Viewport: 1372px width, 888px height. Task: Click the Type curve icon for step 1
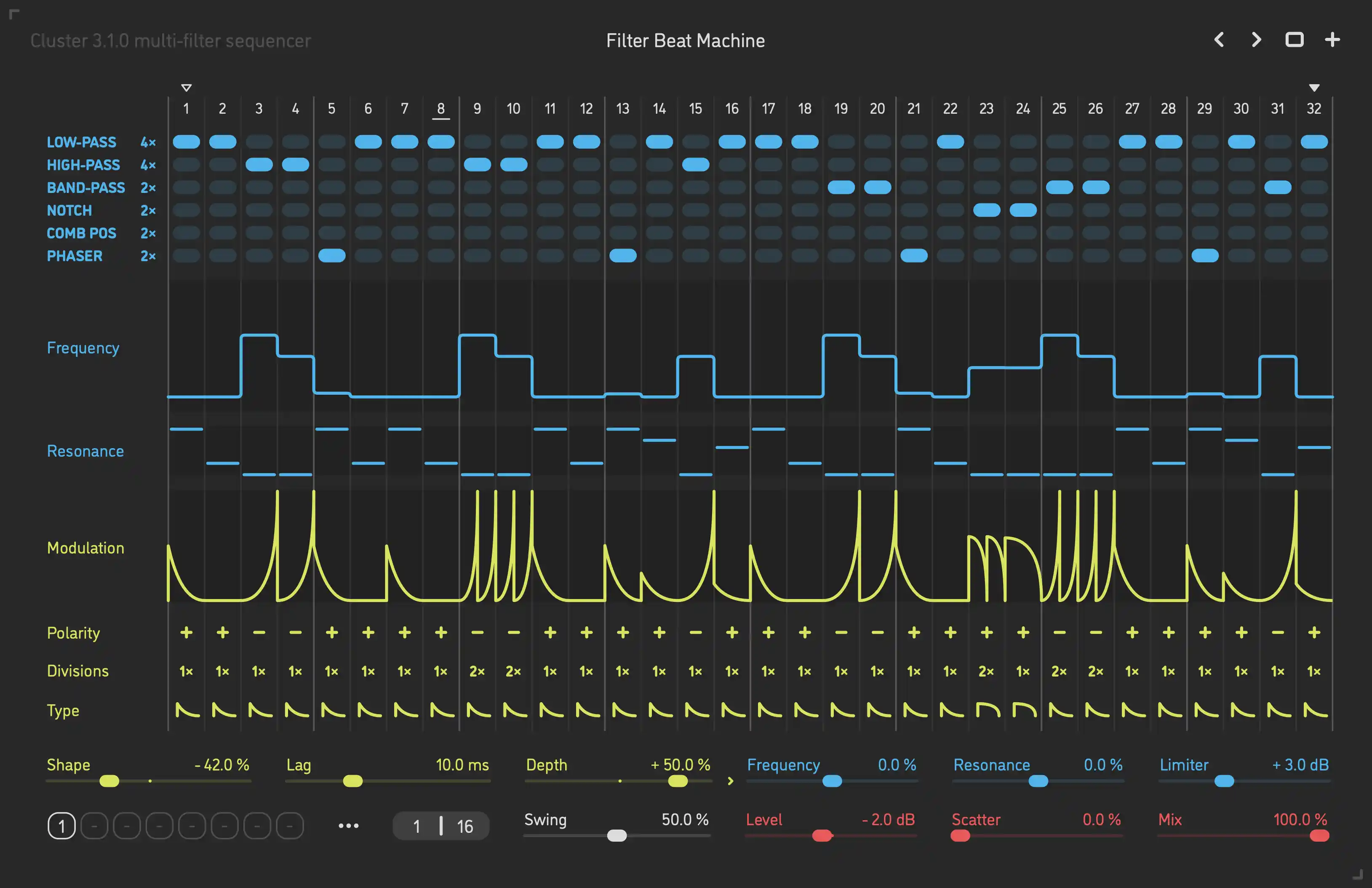tap(187, 710)
